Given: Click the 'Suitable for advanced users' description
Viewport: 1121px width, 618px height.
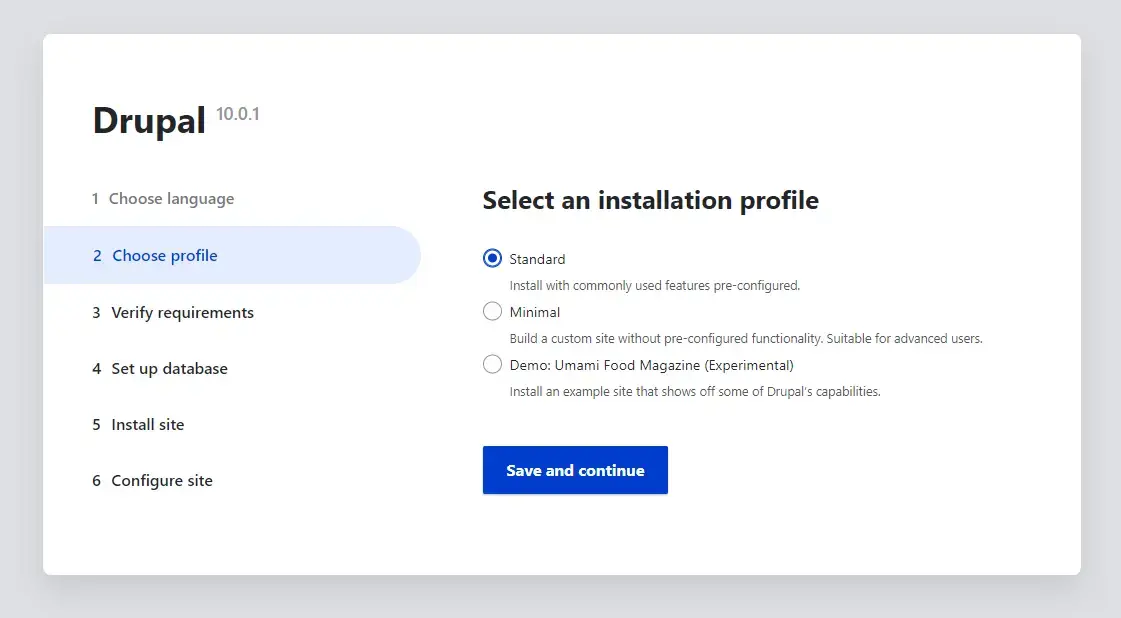Looking at the screenshot, I should (x=904, y=339).
